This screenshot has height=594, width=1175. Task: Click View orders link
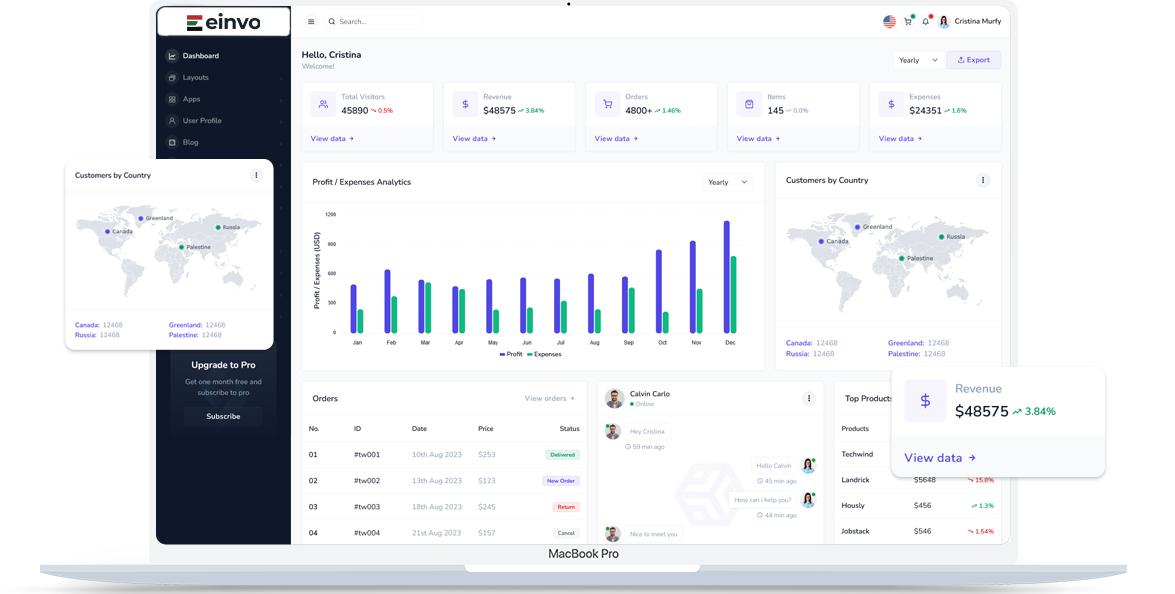click(x=549, y=398)
